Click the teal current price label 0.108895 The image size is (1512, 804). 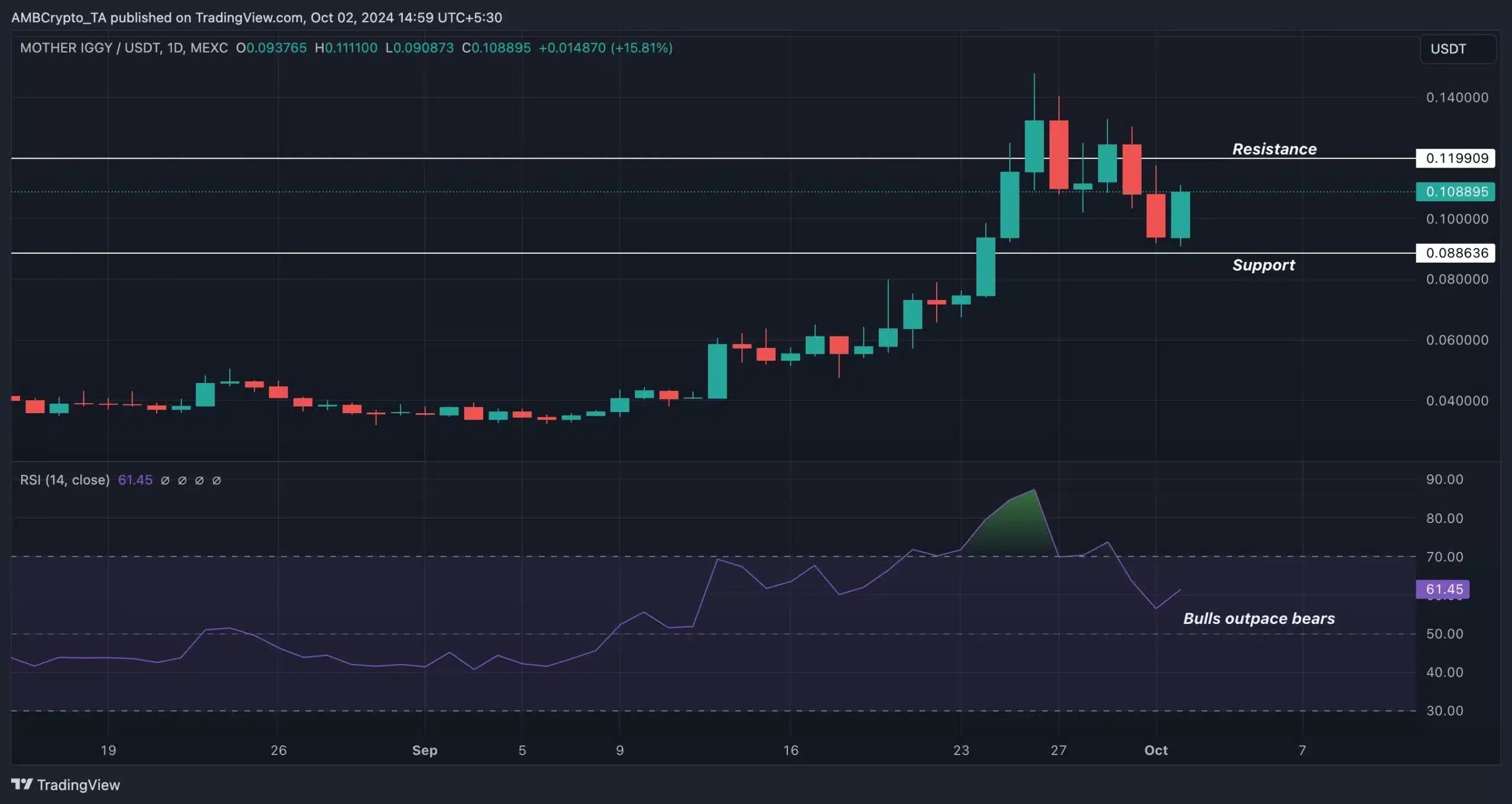[1456, 191]
